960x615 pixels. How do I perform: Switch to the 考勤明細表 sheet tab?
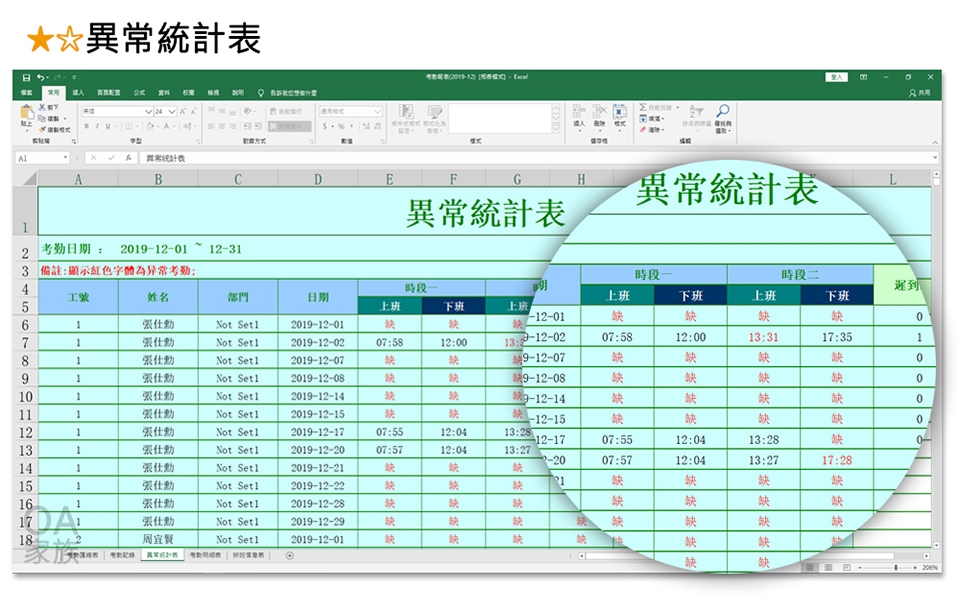pos(207,554)
